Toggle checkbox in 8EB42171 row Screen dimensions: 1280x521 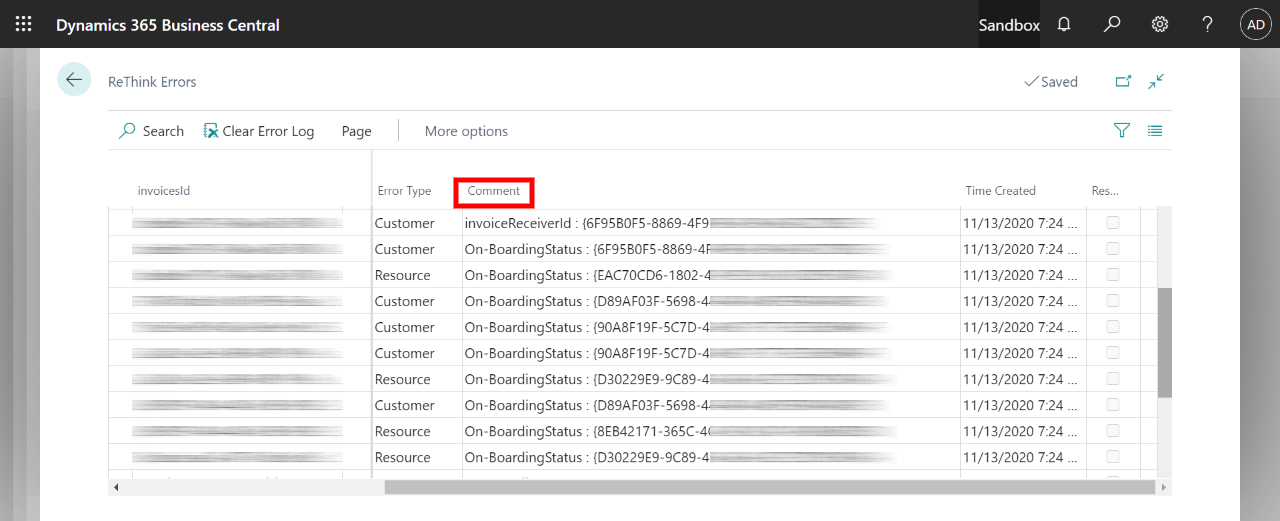pyautogui.click(x=1113, y=431)
